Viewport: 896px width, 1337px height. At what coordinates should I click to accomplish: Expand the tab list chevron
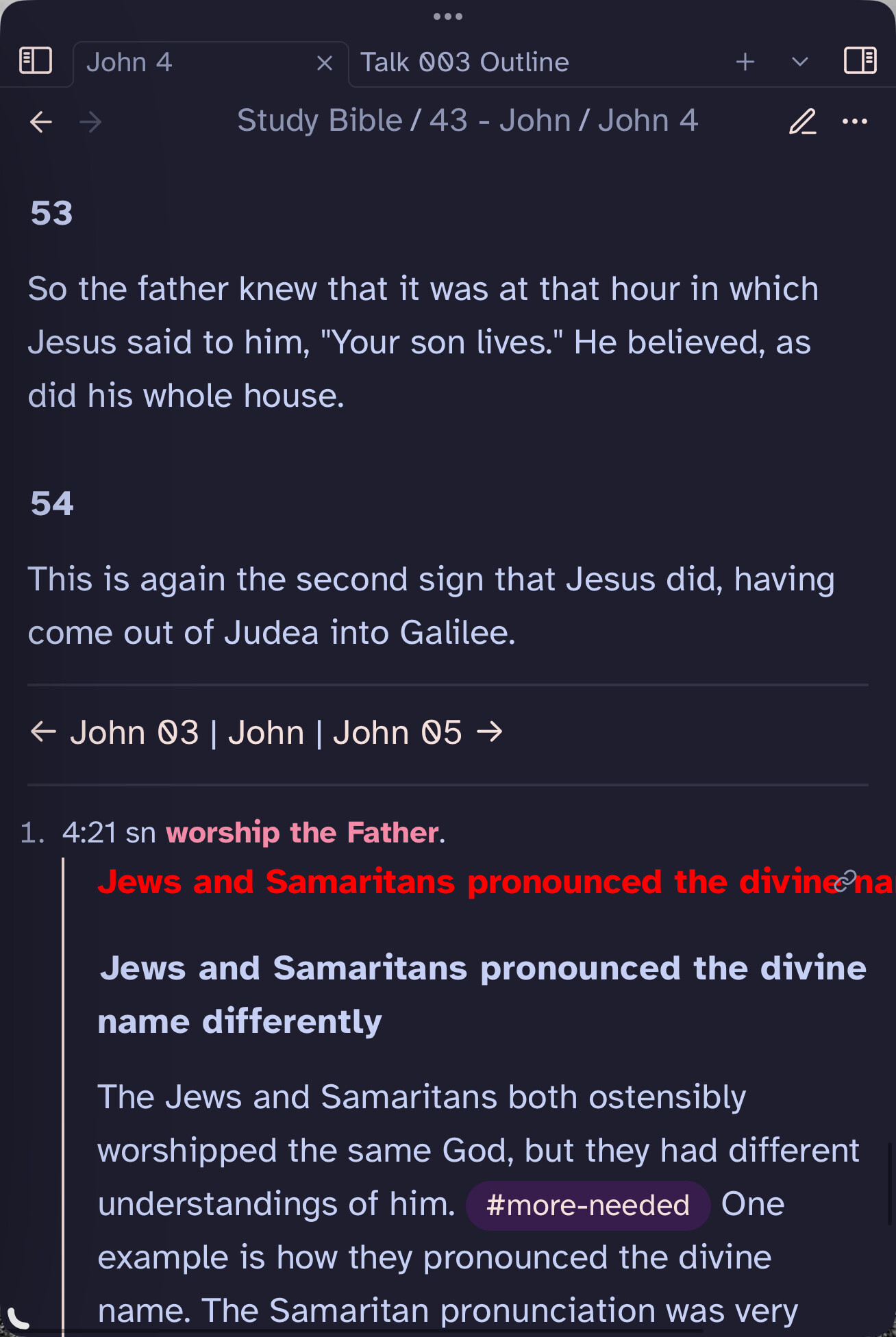pyautogui.click(x=800, y=62)
